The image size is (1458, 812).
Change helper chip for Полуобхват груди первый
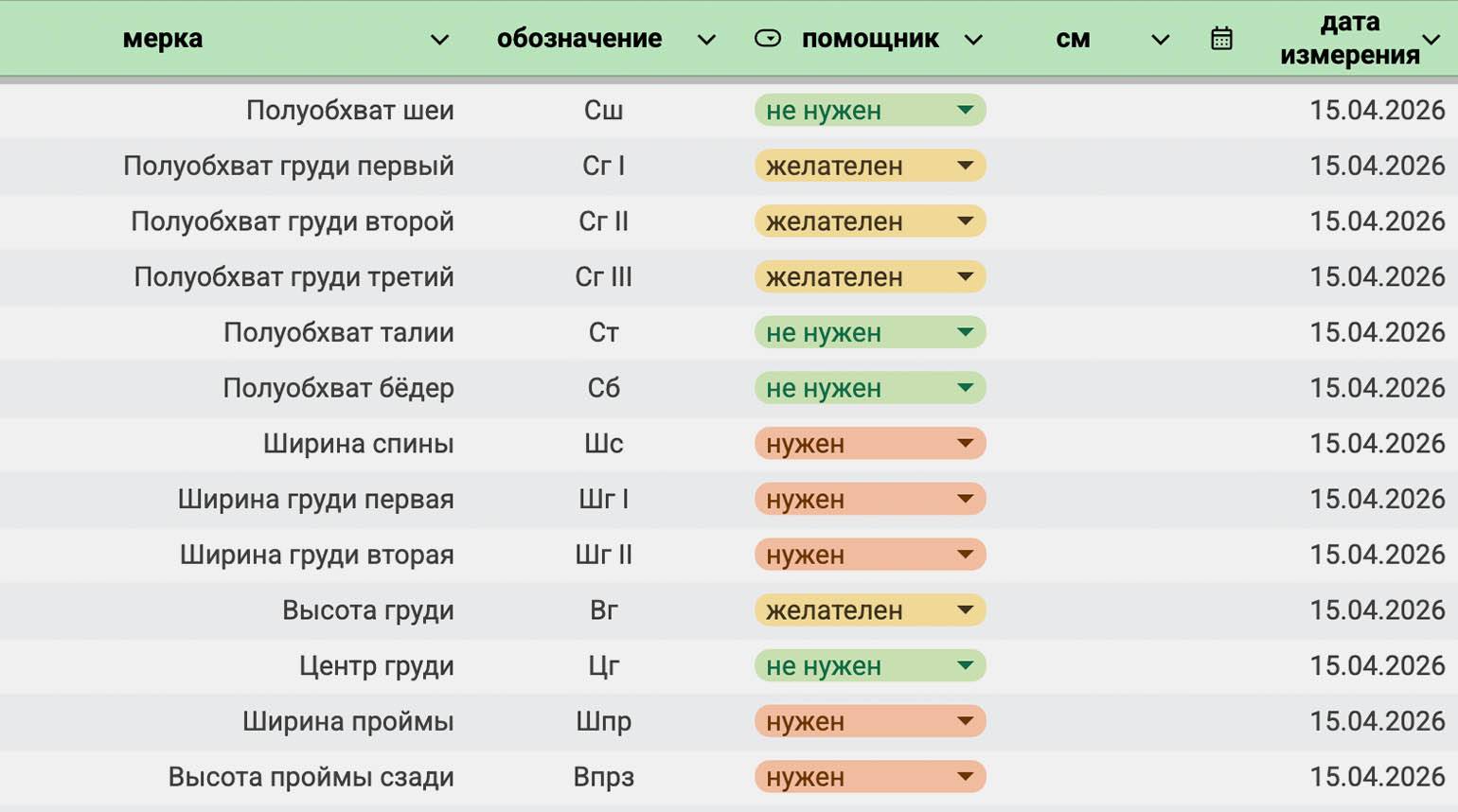[965, 167]
